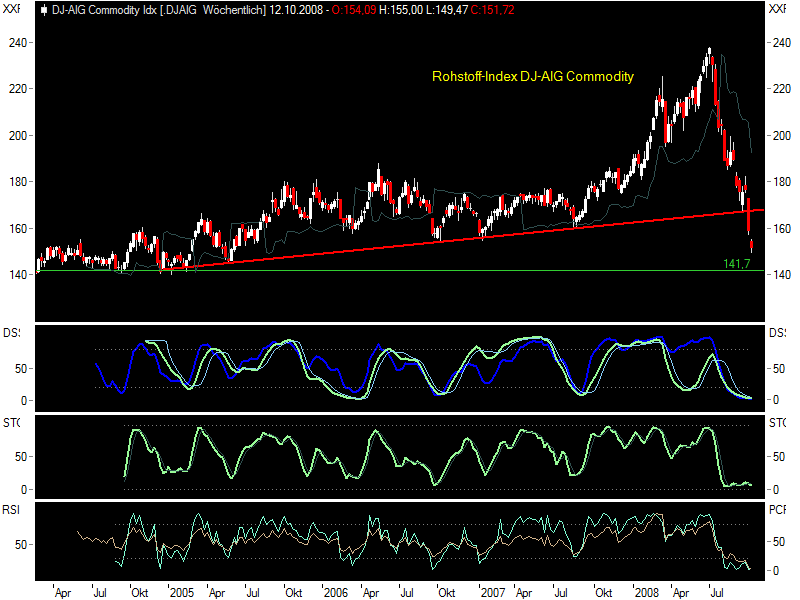Click the 'Wöchentlich' interval text in header

(234, 10)
